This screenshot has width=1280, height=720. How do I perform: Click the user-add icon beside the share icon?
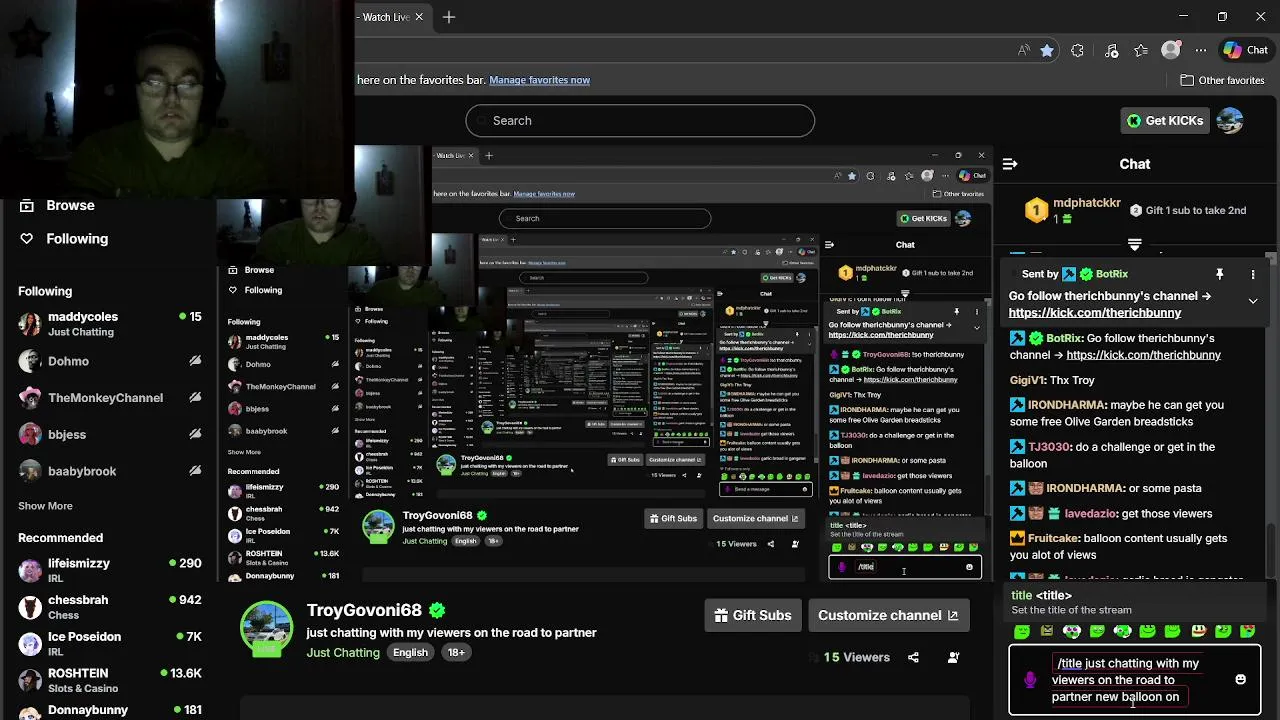pos(953,657)
